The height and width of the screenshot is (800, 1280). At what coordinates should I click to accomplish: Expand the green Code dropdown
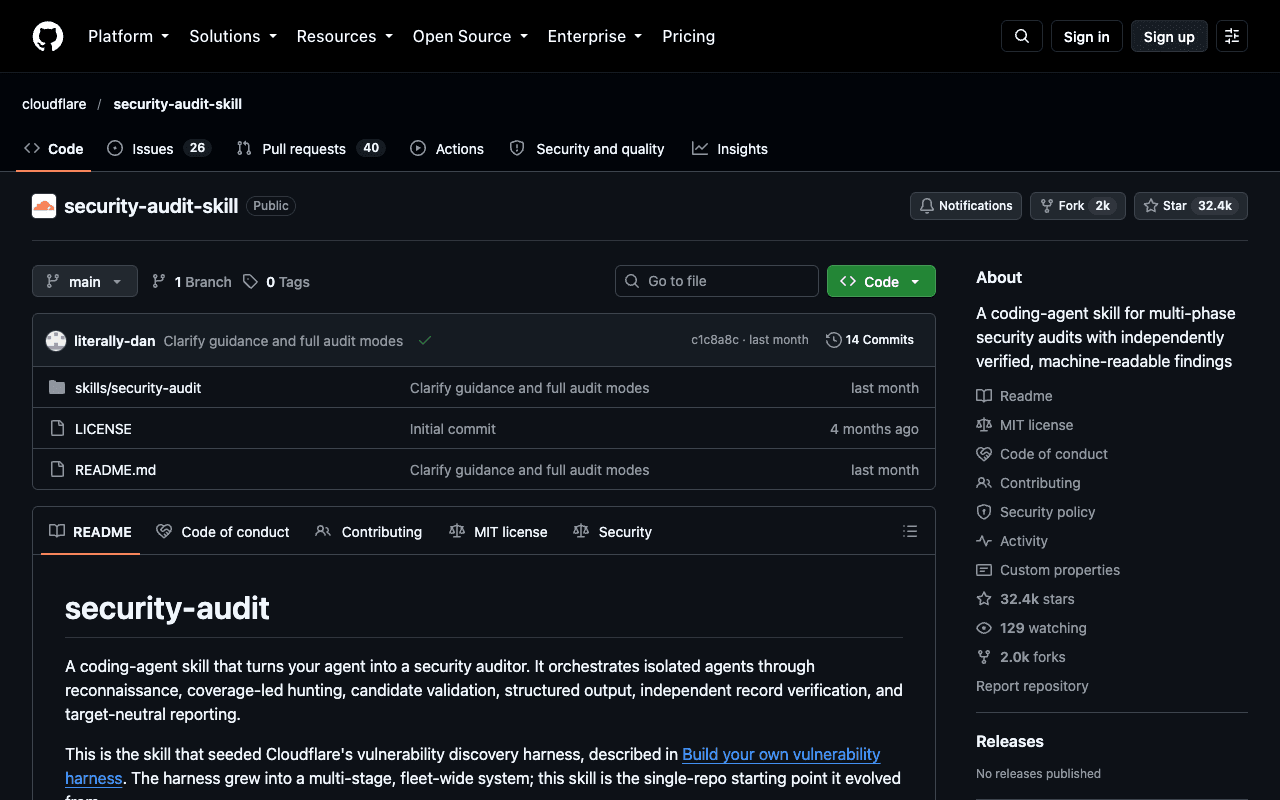click(x=881, y=281)
